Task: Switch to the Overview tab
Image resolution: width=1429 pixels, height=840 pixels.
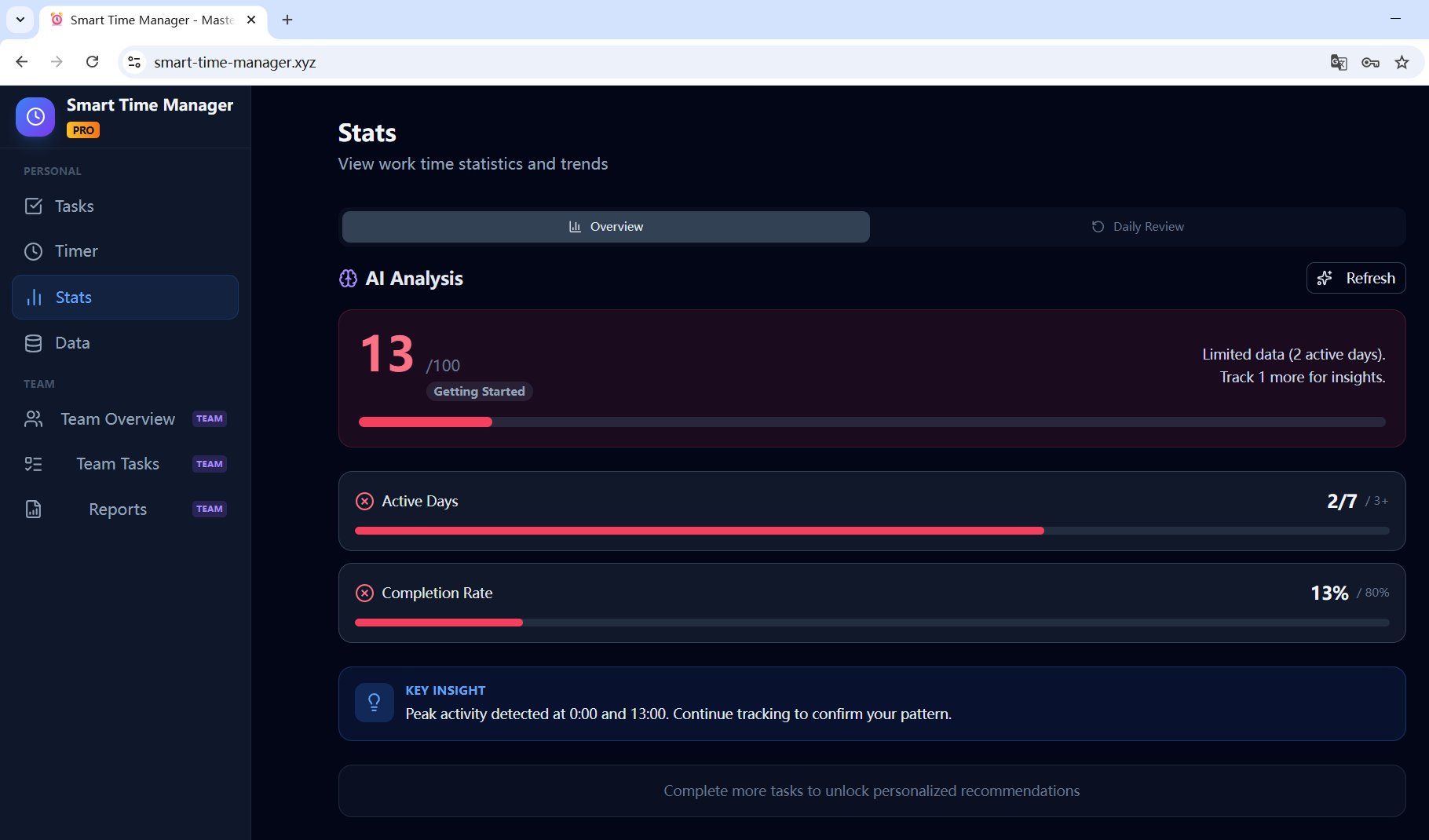Action: (605, 226)
